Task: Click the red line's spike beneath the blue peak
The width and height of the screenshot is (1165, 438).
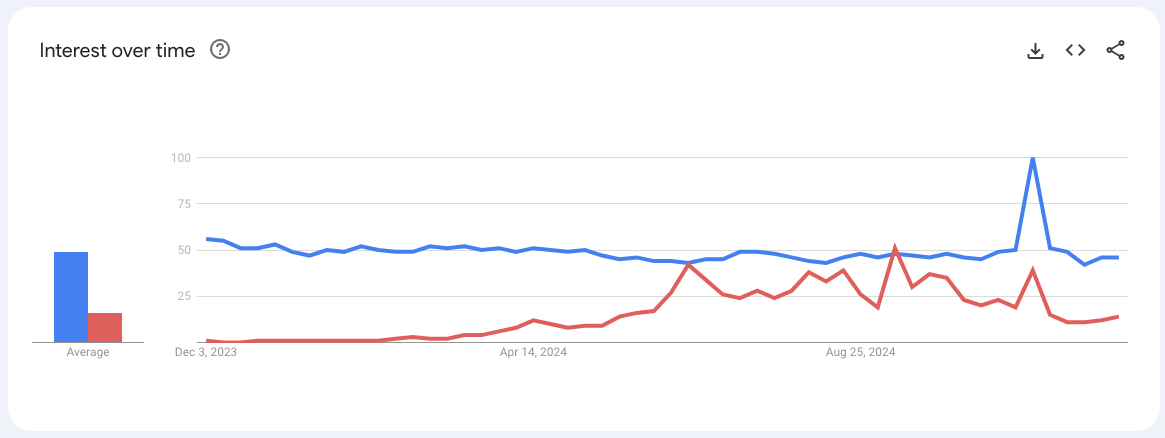Action: [1032, 269]
